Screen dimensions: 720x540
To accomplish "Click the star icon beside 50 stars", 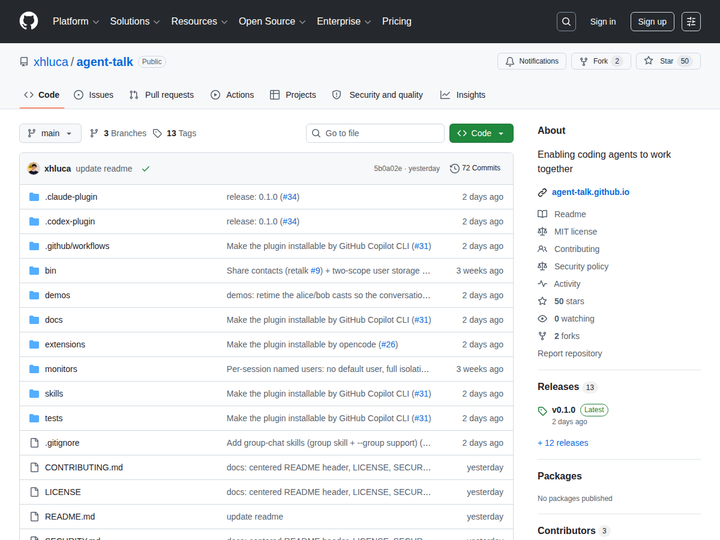I will pyautogui.click(x=542, y=301).
